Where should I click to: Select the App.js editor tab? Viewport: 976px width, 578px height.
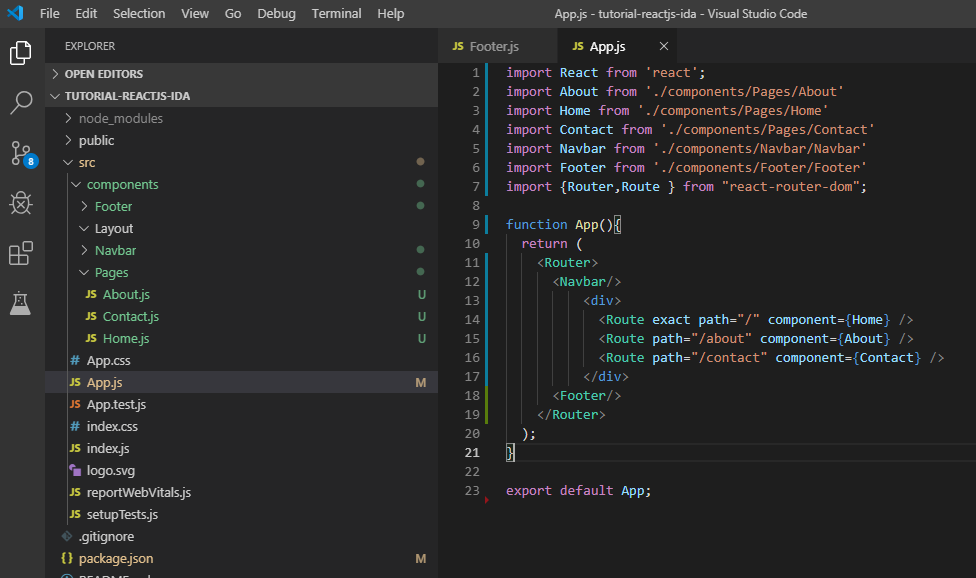(x=617, y=46)
